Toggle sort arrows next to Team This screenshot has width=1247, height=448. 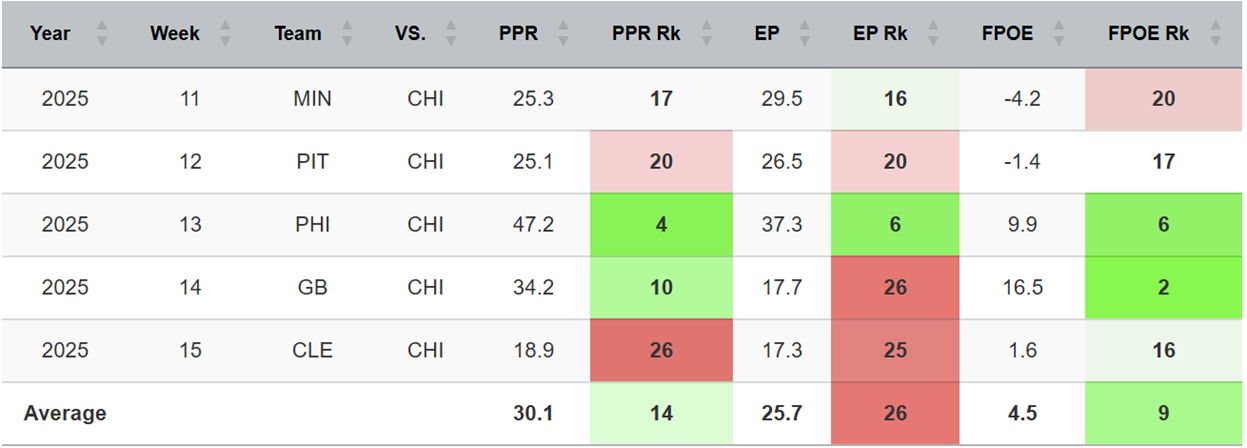point(347,34)
